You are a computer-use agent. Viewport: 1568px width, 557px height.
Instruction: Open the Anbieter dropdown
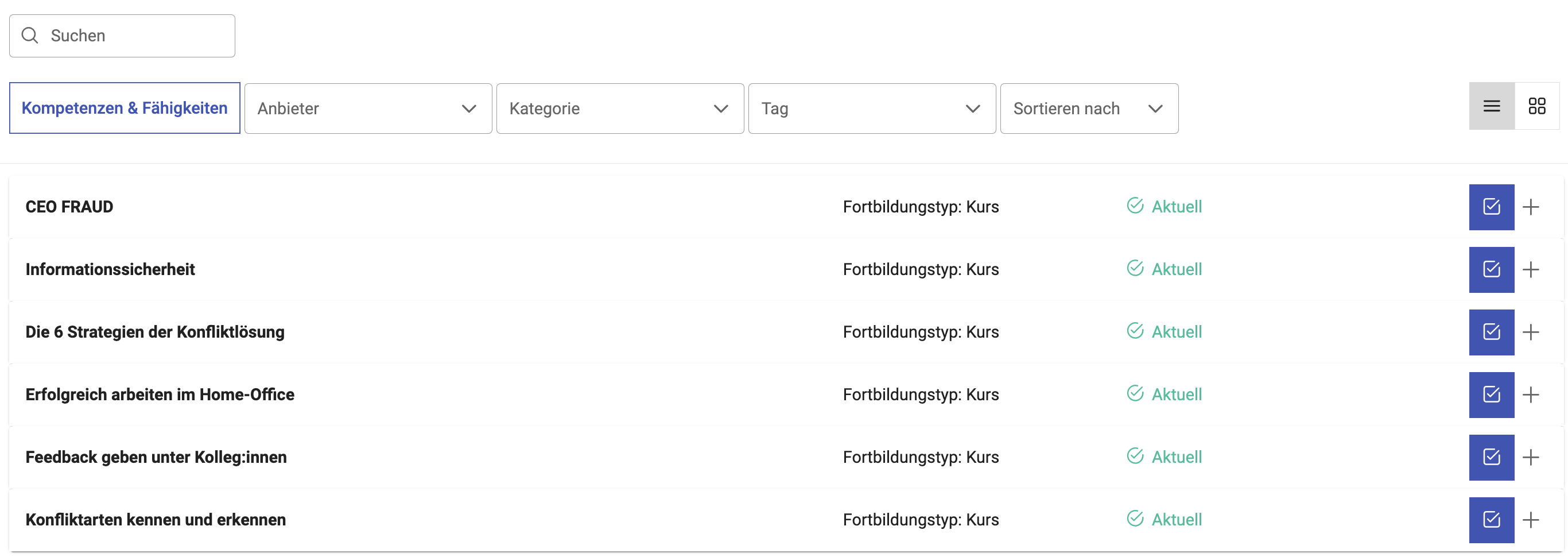coord(368,109)
